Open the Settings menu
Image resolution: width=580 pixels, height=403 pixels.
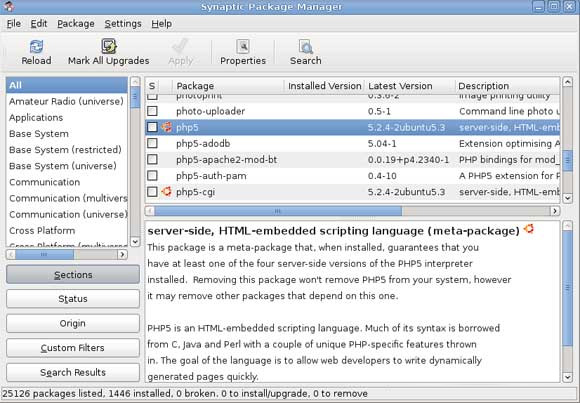click(x=123, y=24)
